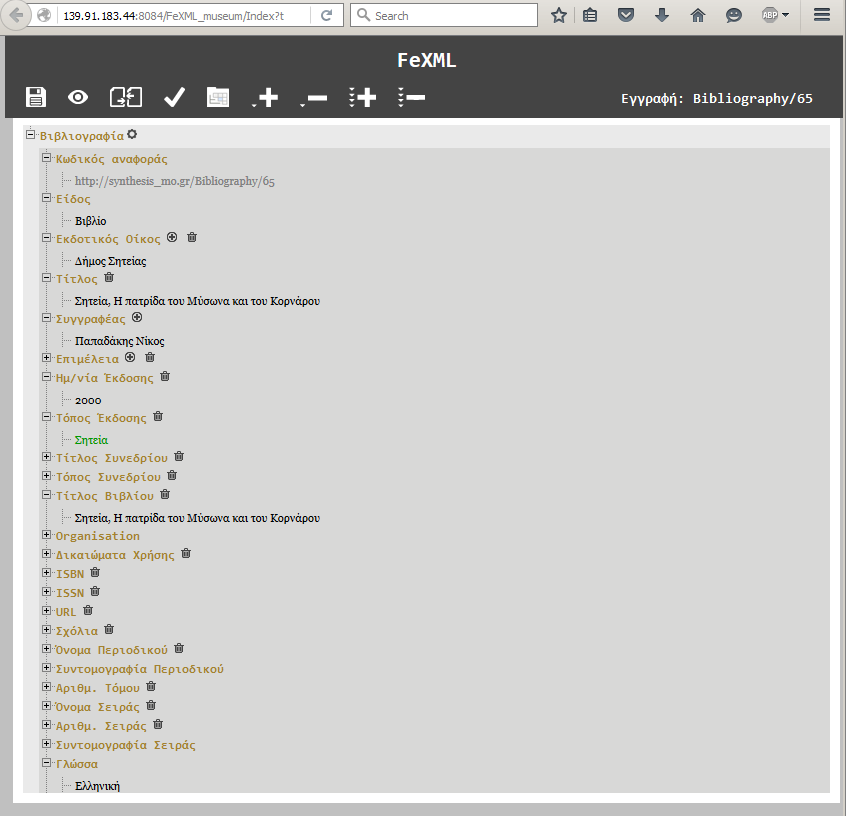Click the browser Search field
846x816 pixels.
(x=444, y=16)
